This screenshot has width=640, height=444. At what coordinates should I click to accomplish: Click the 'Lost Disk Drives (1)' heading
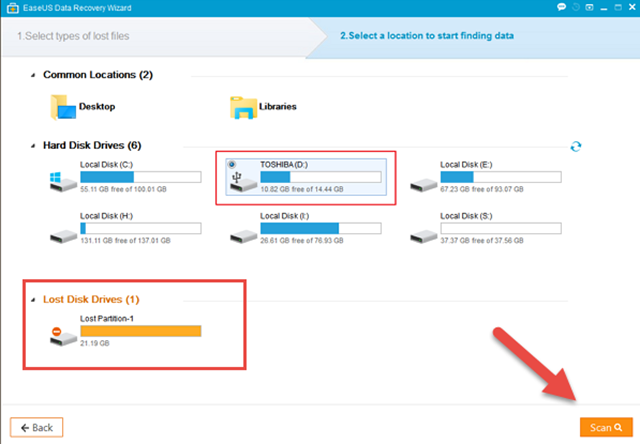point(91,299)
